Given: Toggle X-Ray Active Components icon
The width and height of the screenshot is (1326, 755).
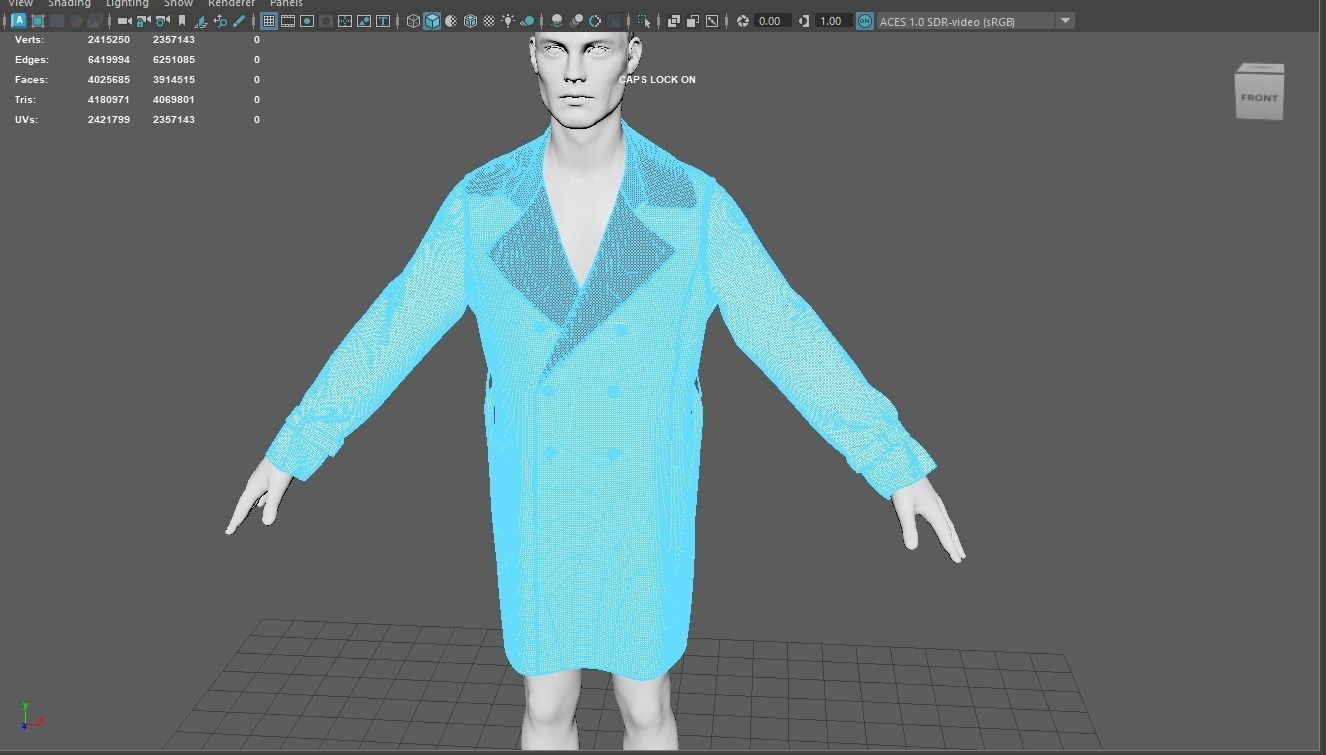Looking at the screenshot, I should pos(692,21).
